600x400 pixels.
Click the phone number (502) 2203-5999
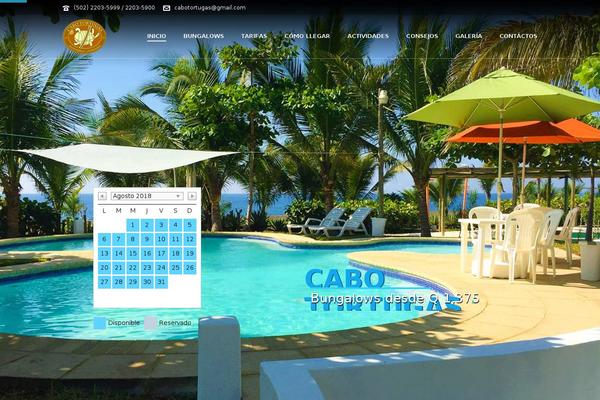(x=96, y=8)
